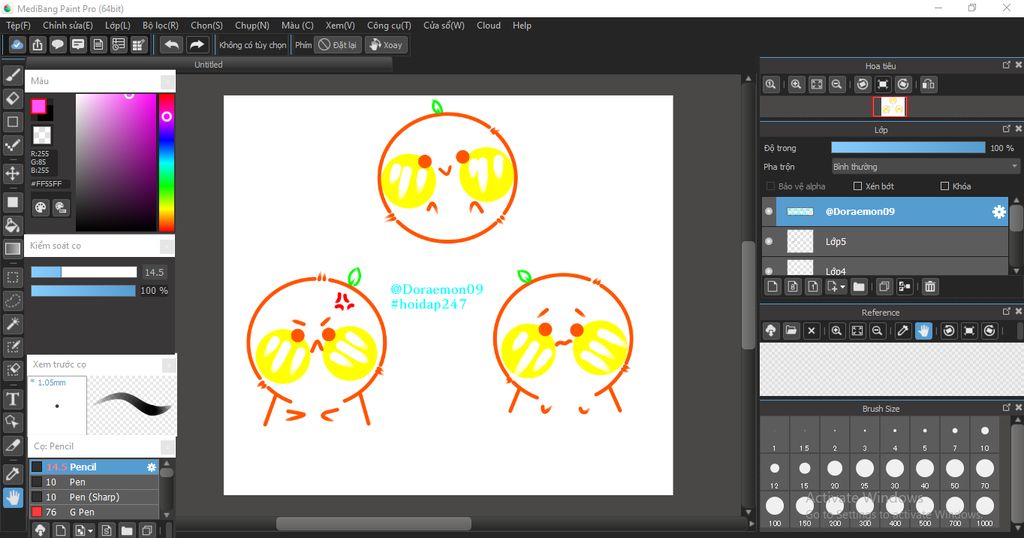1024x538 pixels.
Task: Select the Text tool
Action: 12,398
